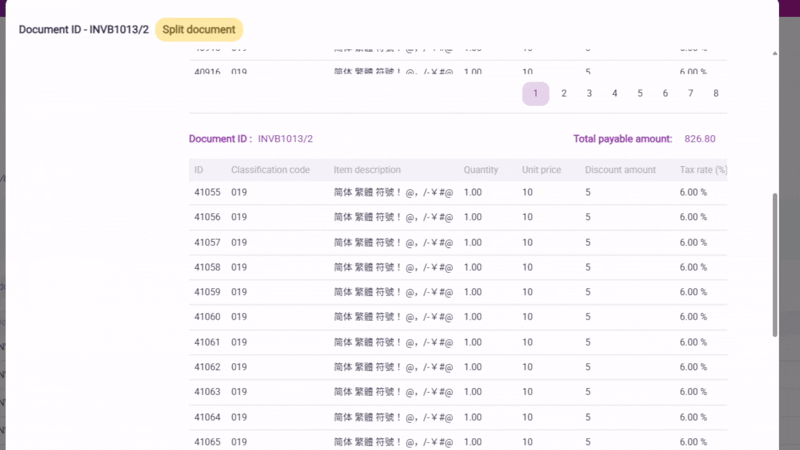Select page 4 of the item list
The image size is (800, 450).
[615, 93]
